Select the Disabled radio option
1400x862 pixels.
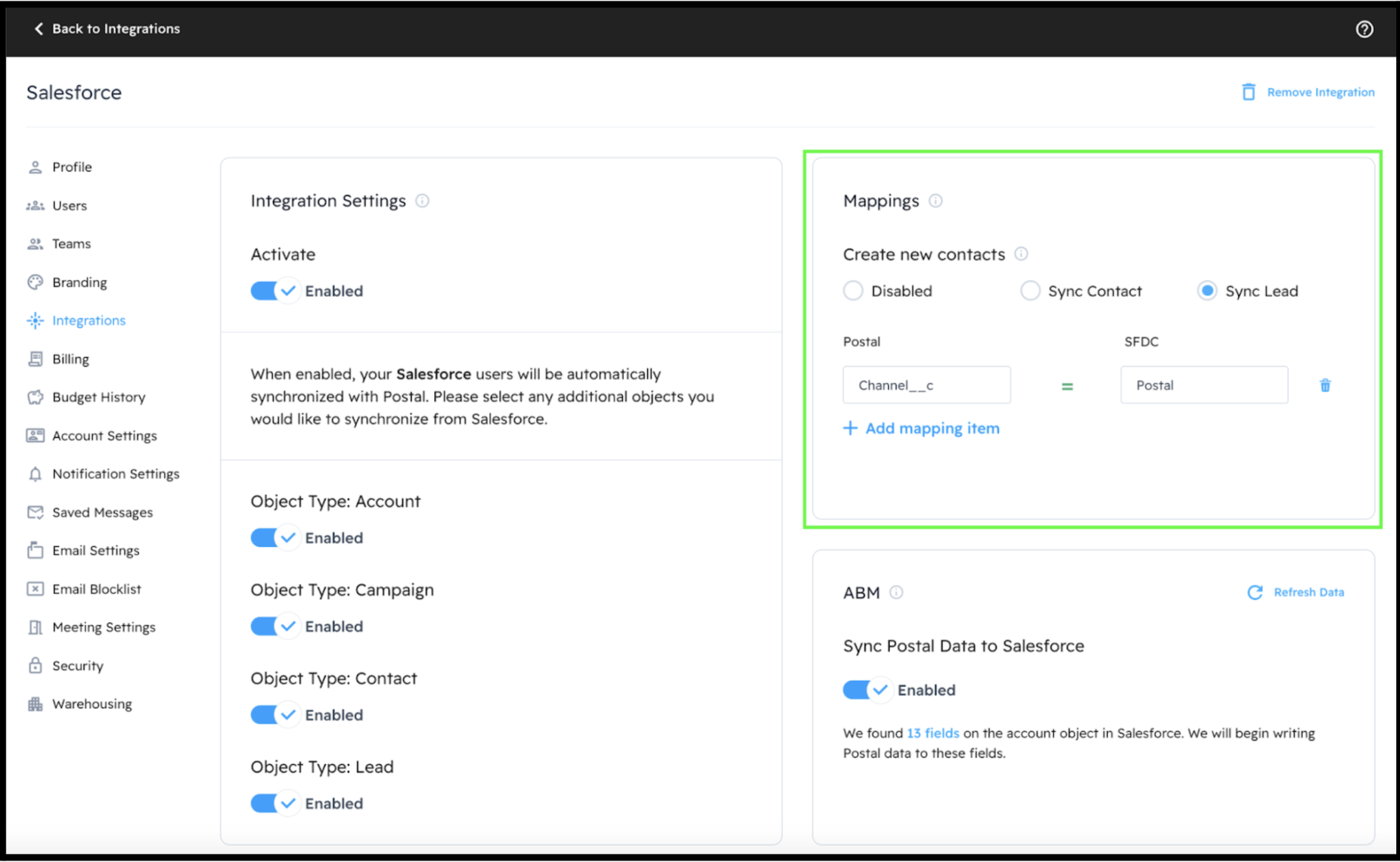pyautogui.click(x=853, y=291)
